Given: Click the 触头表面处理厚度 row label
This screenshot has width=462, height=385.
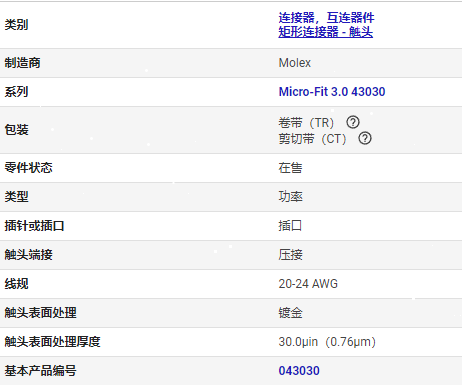Looking at the screenshot, I should click(52, 342).
